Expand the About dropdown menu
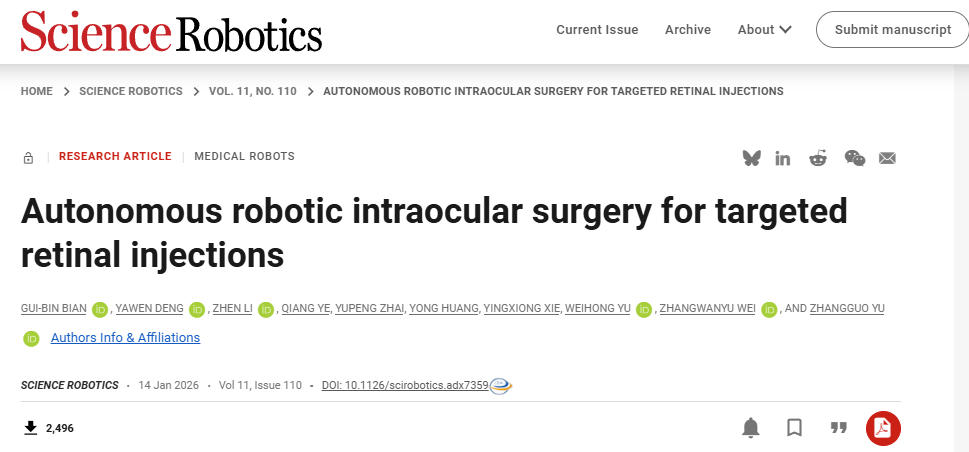Viewport: 969px width, 452px height. (x=765, y=30)
